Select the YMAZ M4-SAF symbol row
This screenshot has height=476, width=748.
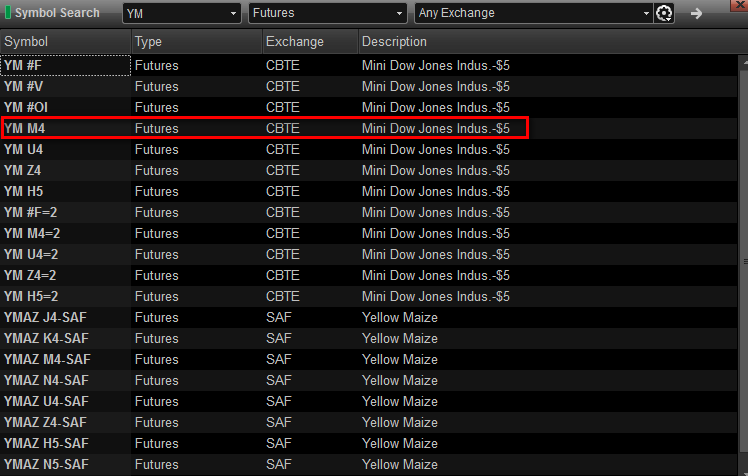368,359
